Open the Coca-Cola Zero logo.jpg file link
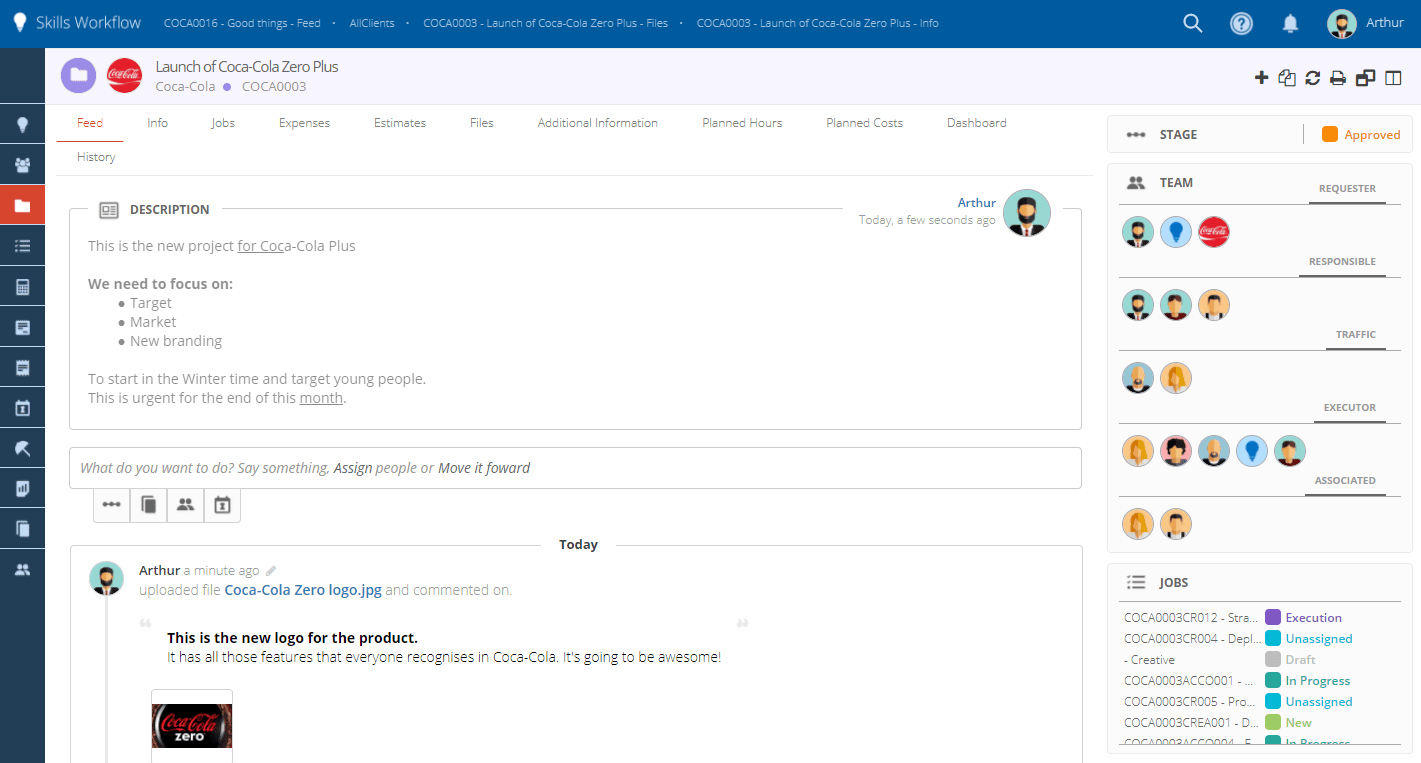The height and width of the screenshot is (763, 1421). pos(303,590)
